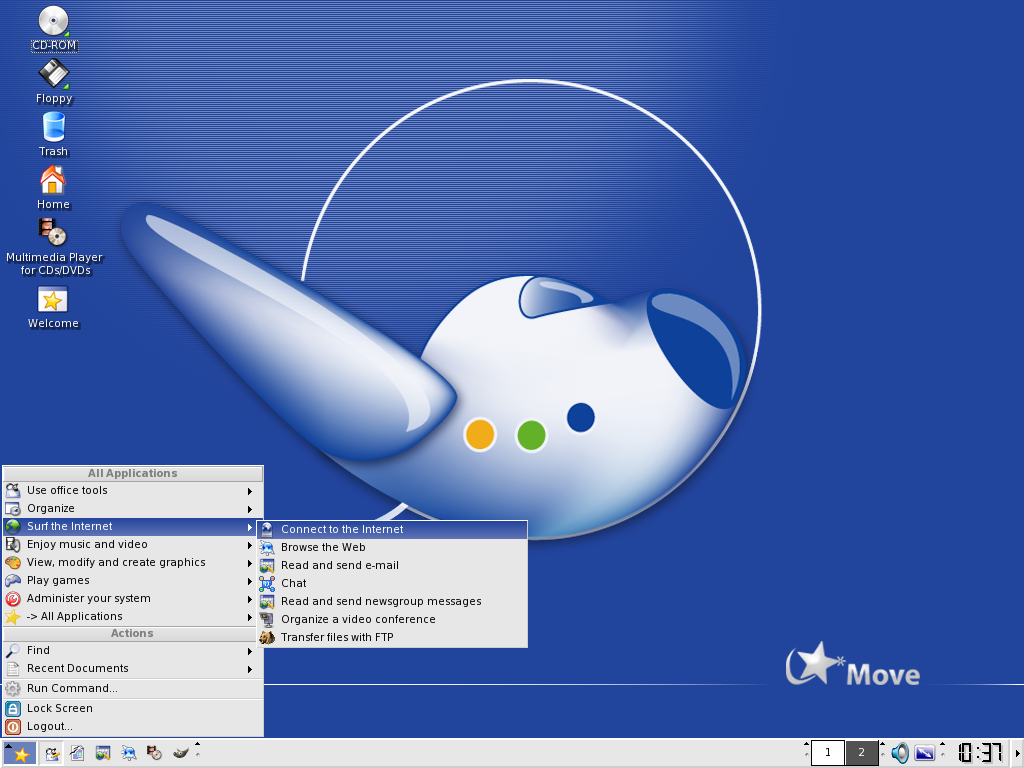The image size is (1024, 768).
Task: Open the Enjoy music and video submenu
Action: [133, 545]
